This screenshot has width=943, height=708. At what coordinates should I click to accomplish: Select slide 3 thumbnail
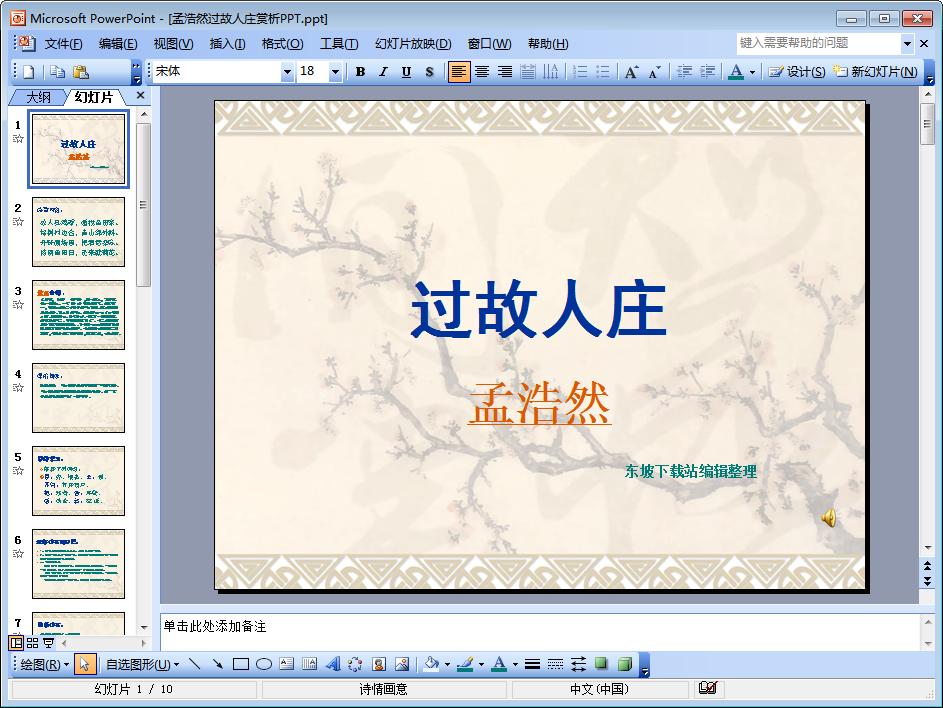pyautogui.click(x=78, y=315)
